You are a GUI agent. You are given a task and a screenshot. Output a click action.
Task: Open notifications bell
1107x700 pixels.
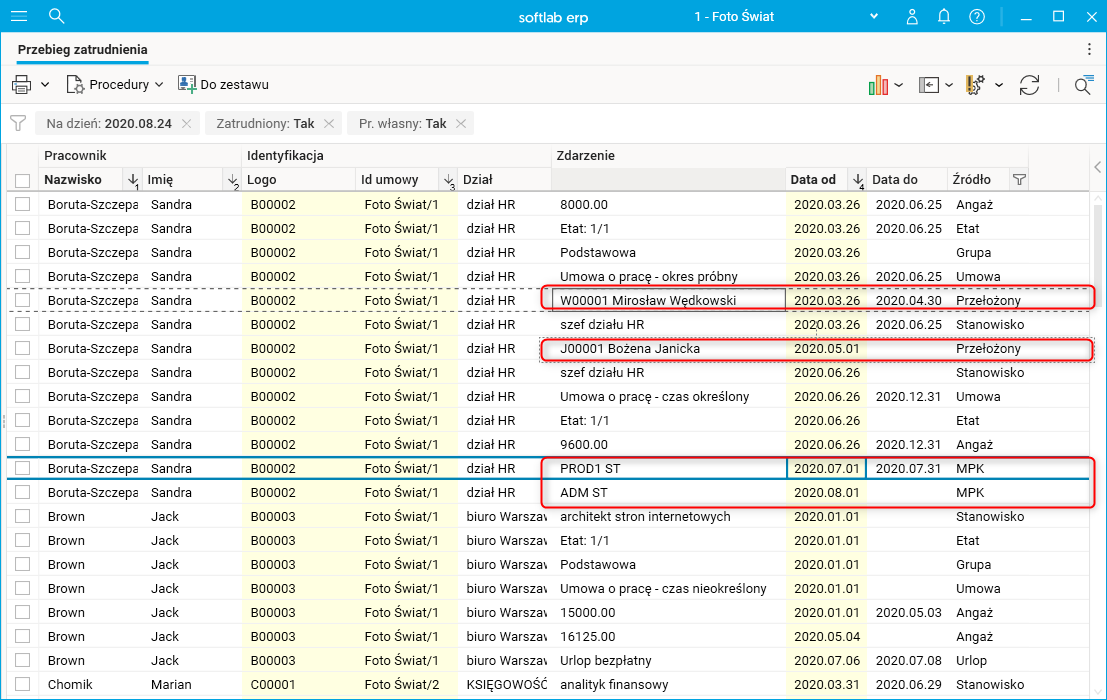click(944, 16)
